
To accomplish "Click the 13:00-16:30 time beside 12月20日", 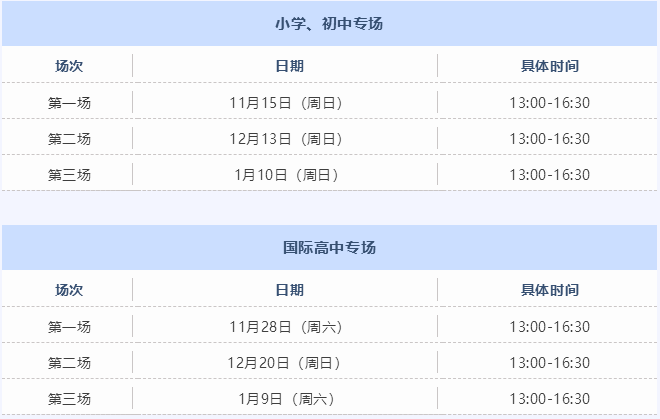I will 549,362.
